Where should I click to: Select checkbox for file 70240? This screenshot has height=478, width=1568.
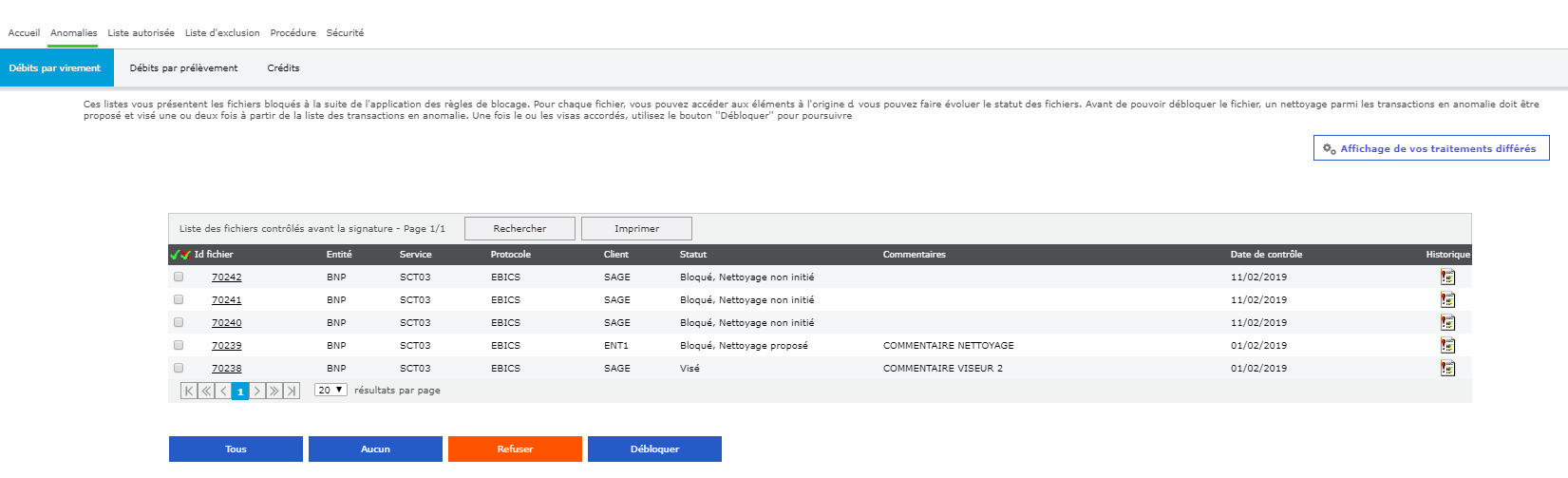pyautogui.click(x=179, y=323)
